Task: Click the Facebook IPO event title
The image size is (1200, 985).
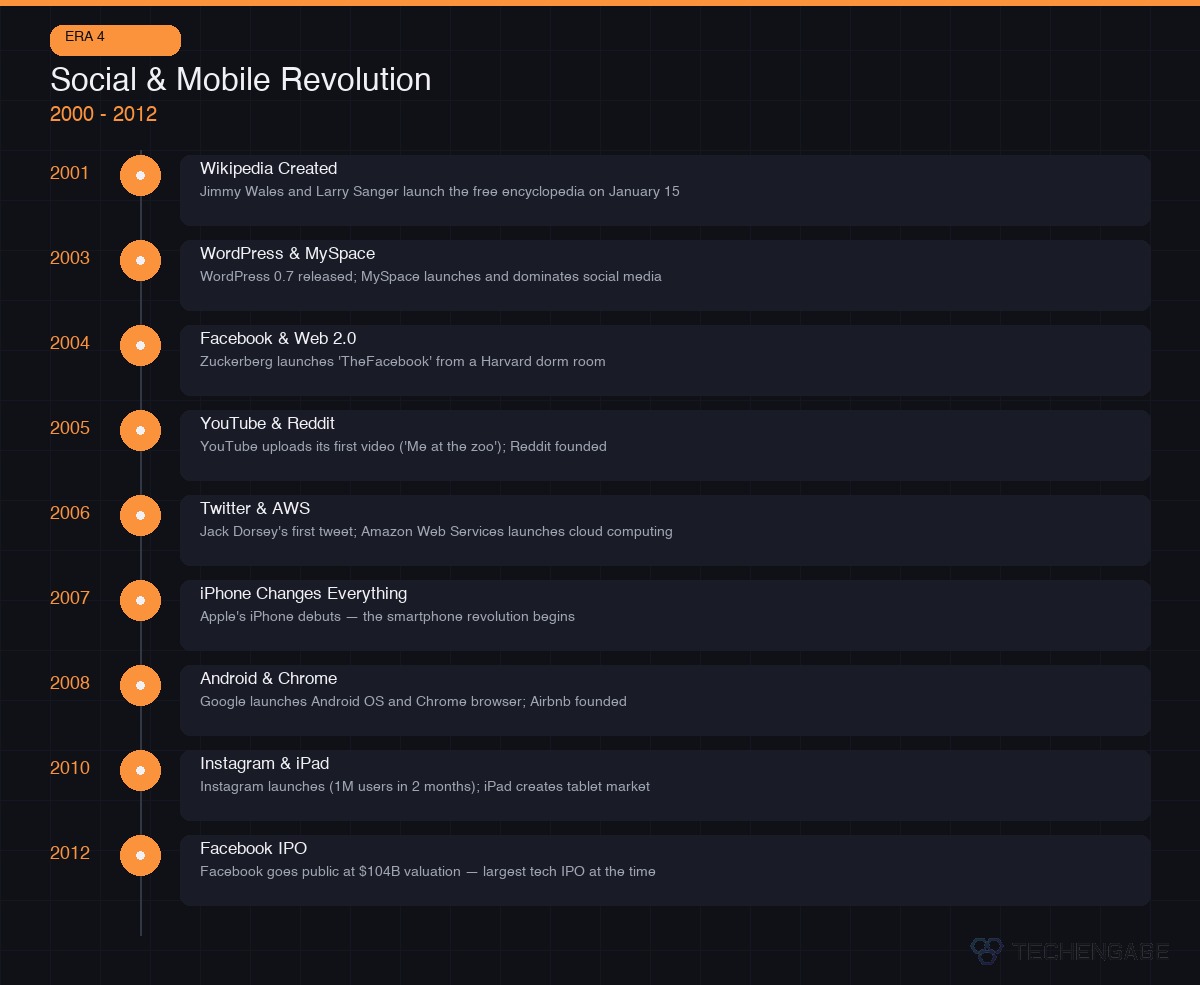Action: pos(253,849)
